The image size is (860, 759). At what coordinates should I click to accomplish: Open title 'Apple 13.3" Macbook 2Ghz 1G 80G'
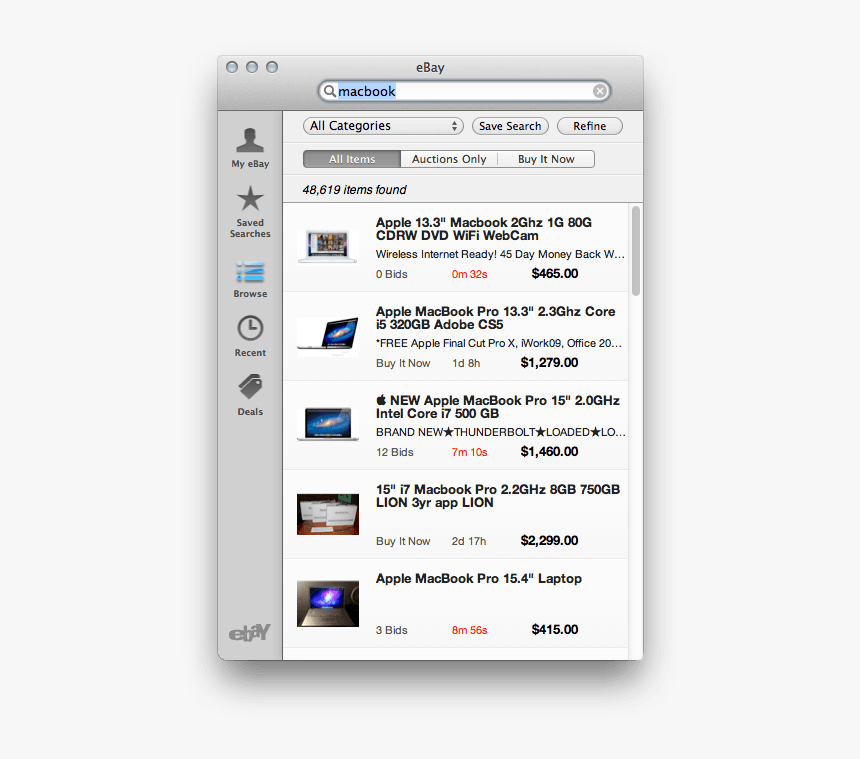tap(484, 223)
